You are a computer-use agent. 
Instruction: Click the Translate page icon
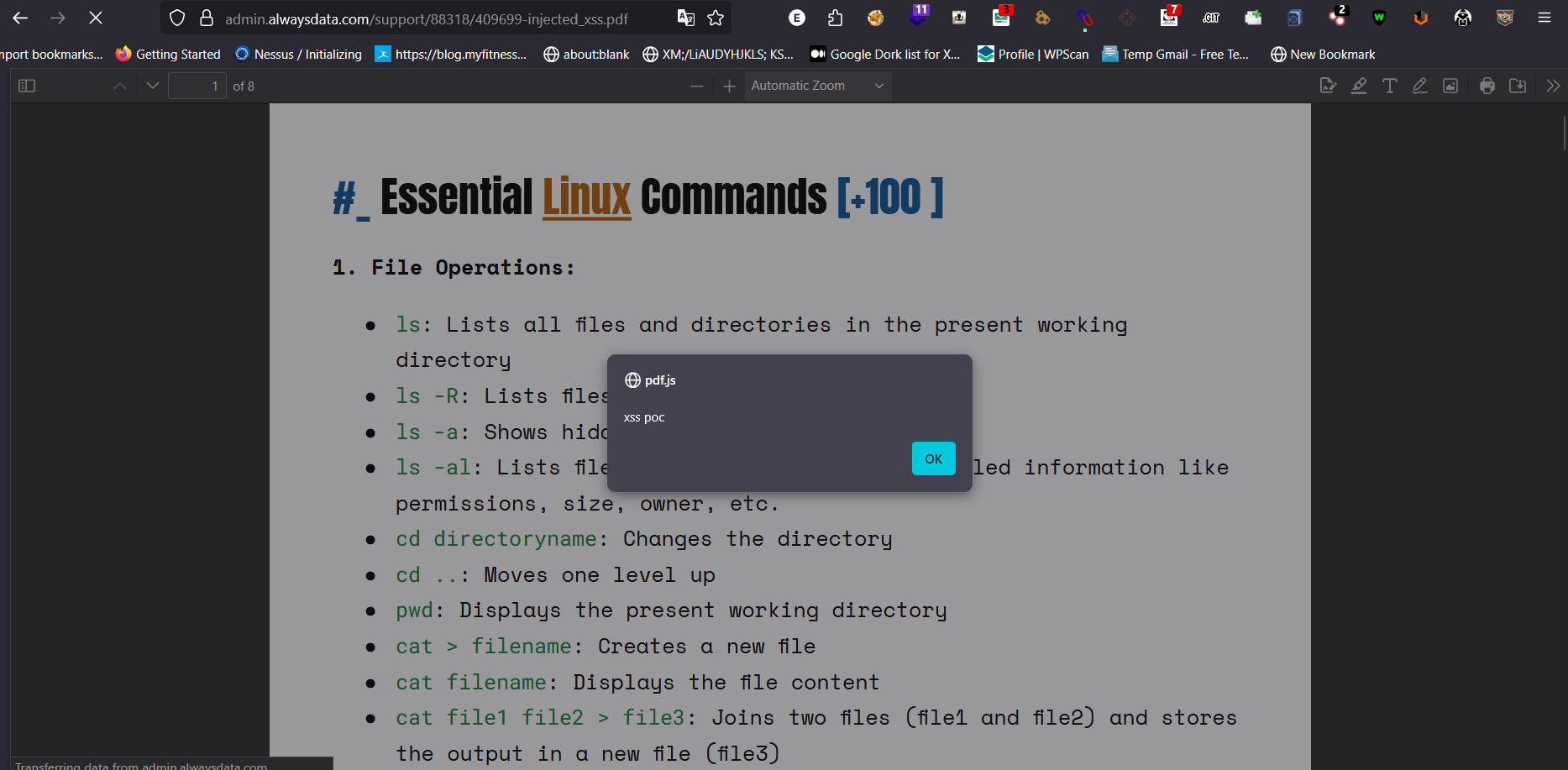[x=685, y=18]
